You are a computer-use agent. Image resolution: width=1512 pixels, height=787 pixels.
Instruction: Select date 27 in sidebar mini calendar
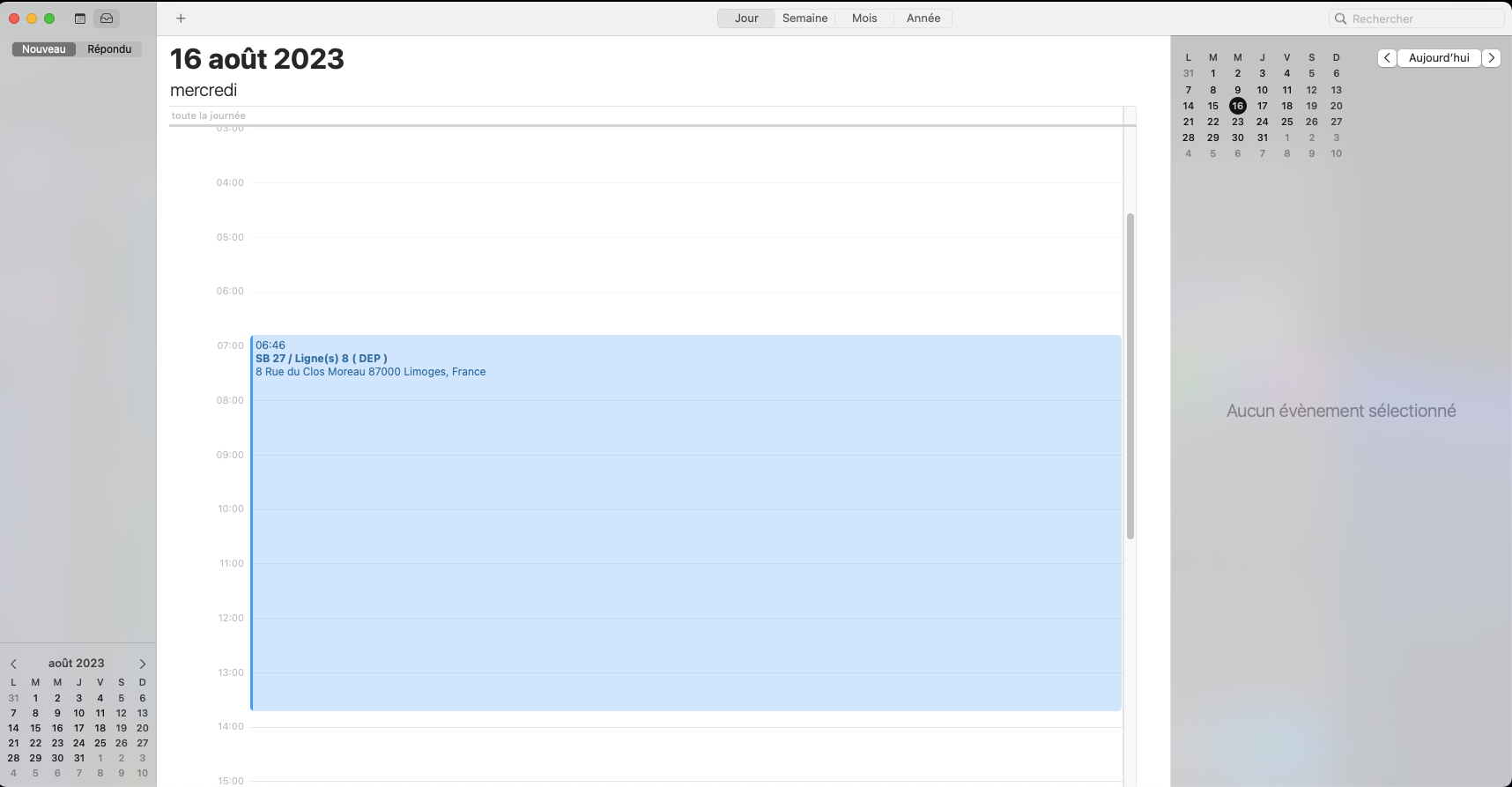click(143, 743)
